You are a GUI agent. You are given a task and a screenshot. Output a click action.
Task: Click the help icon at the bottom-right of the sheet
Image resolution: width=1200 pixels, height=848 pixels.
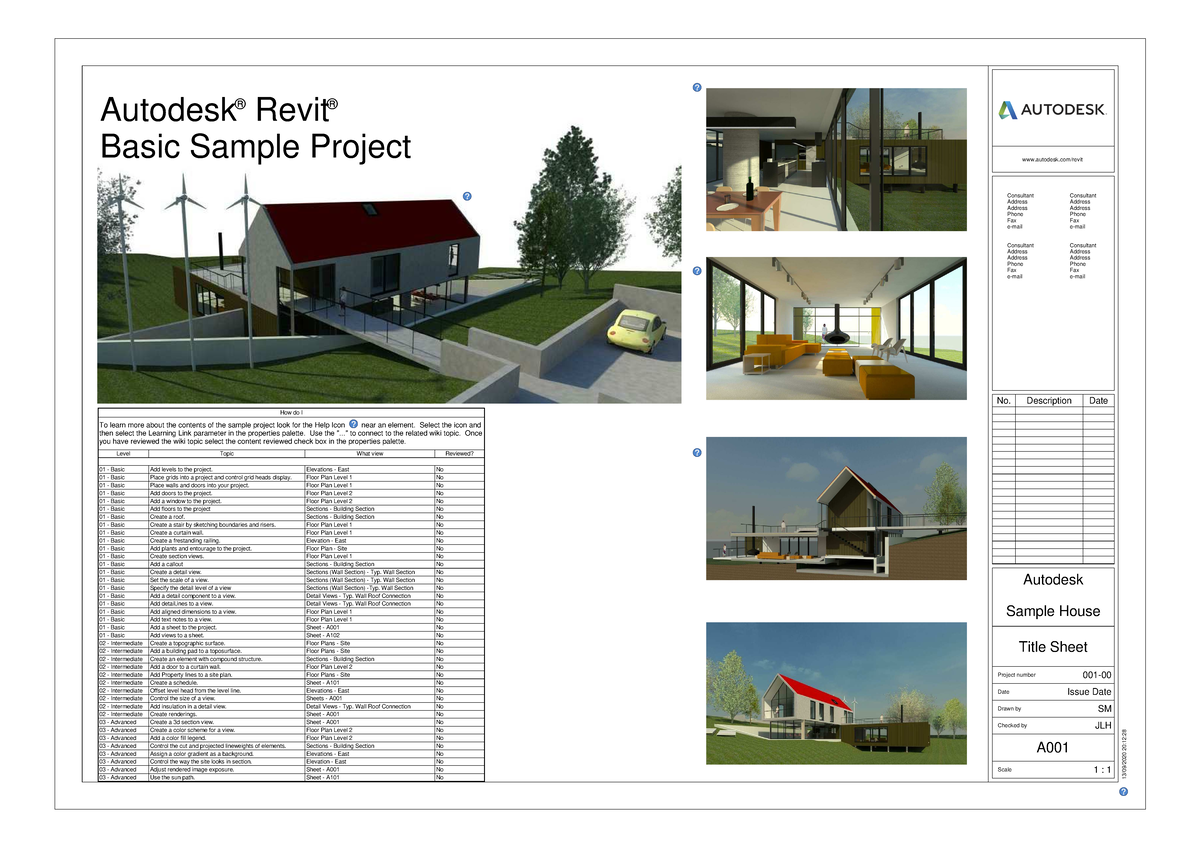click(1122, 791)
